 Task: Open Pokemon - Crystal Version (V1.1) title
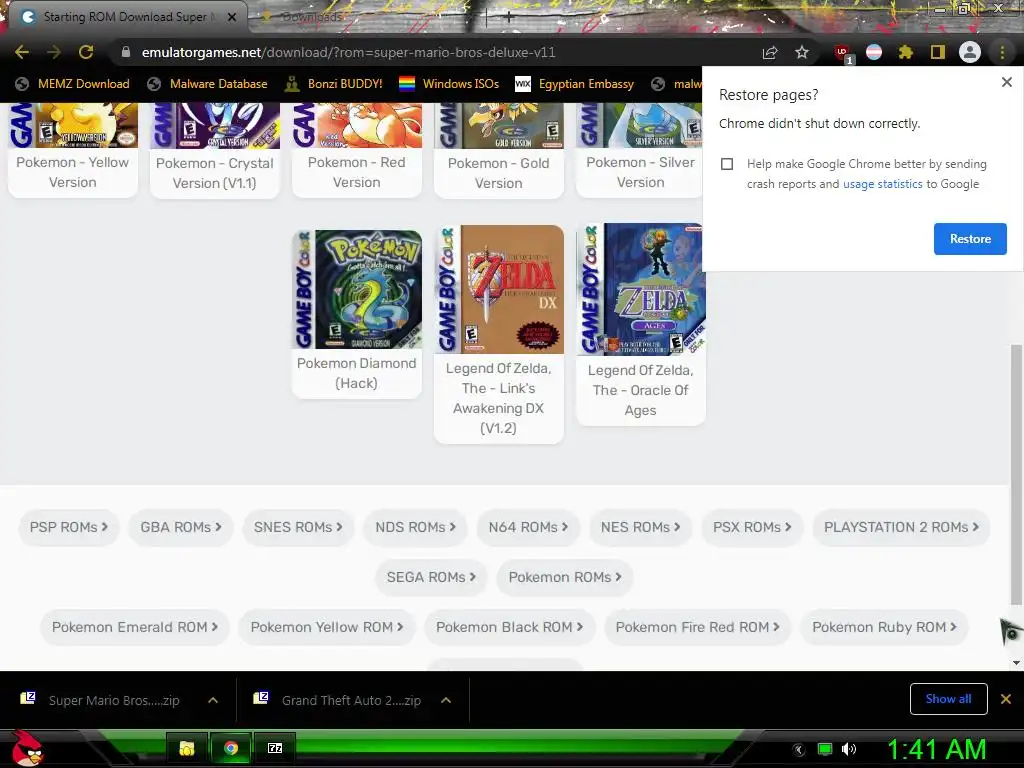pyautogui.click(x=215, y=173)
